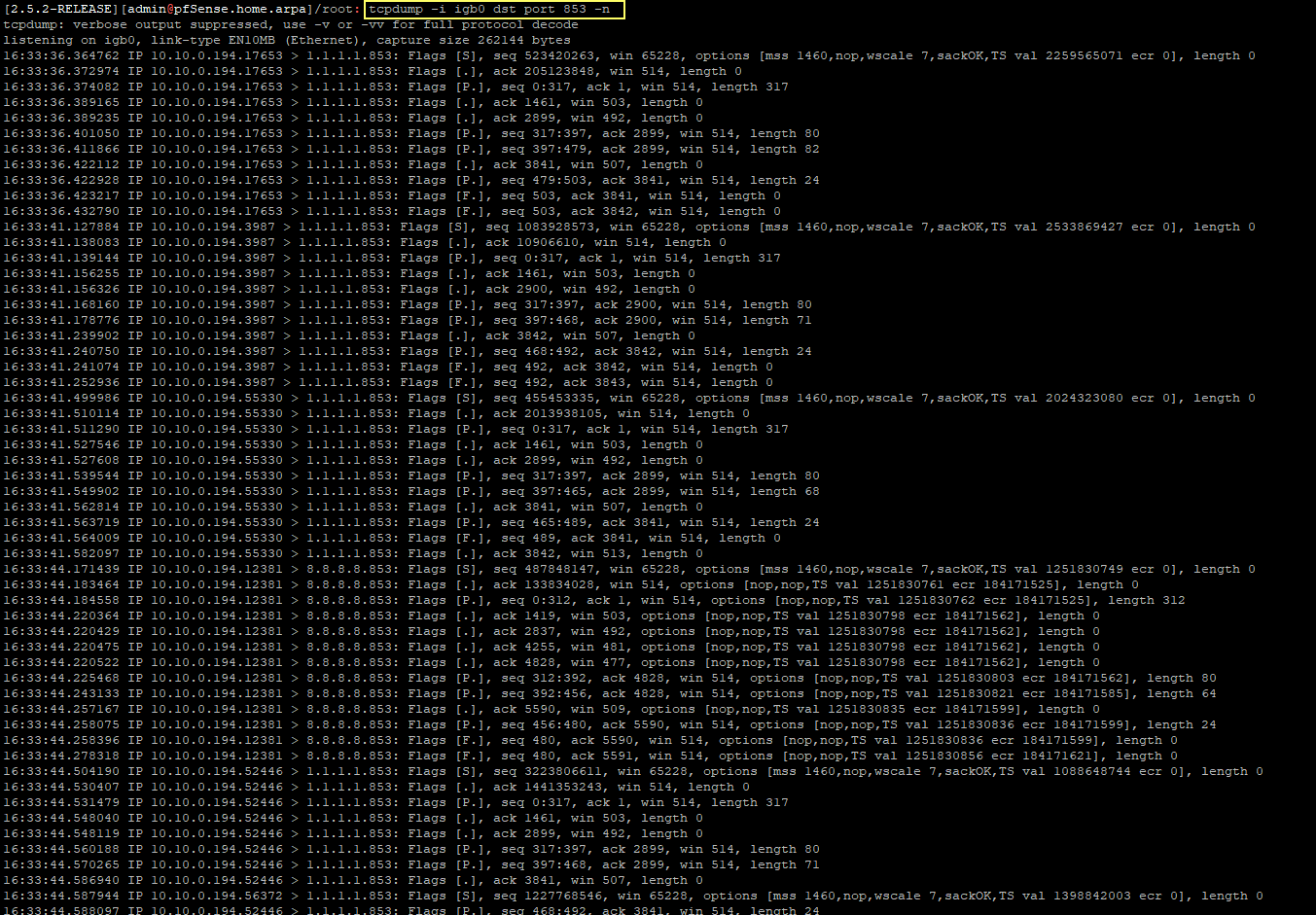Click the 'win 513' value
This screenshot has height=915, width=1316.
click(x=598, y=553)
